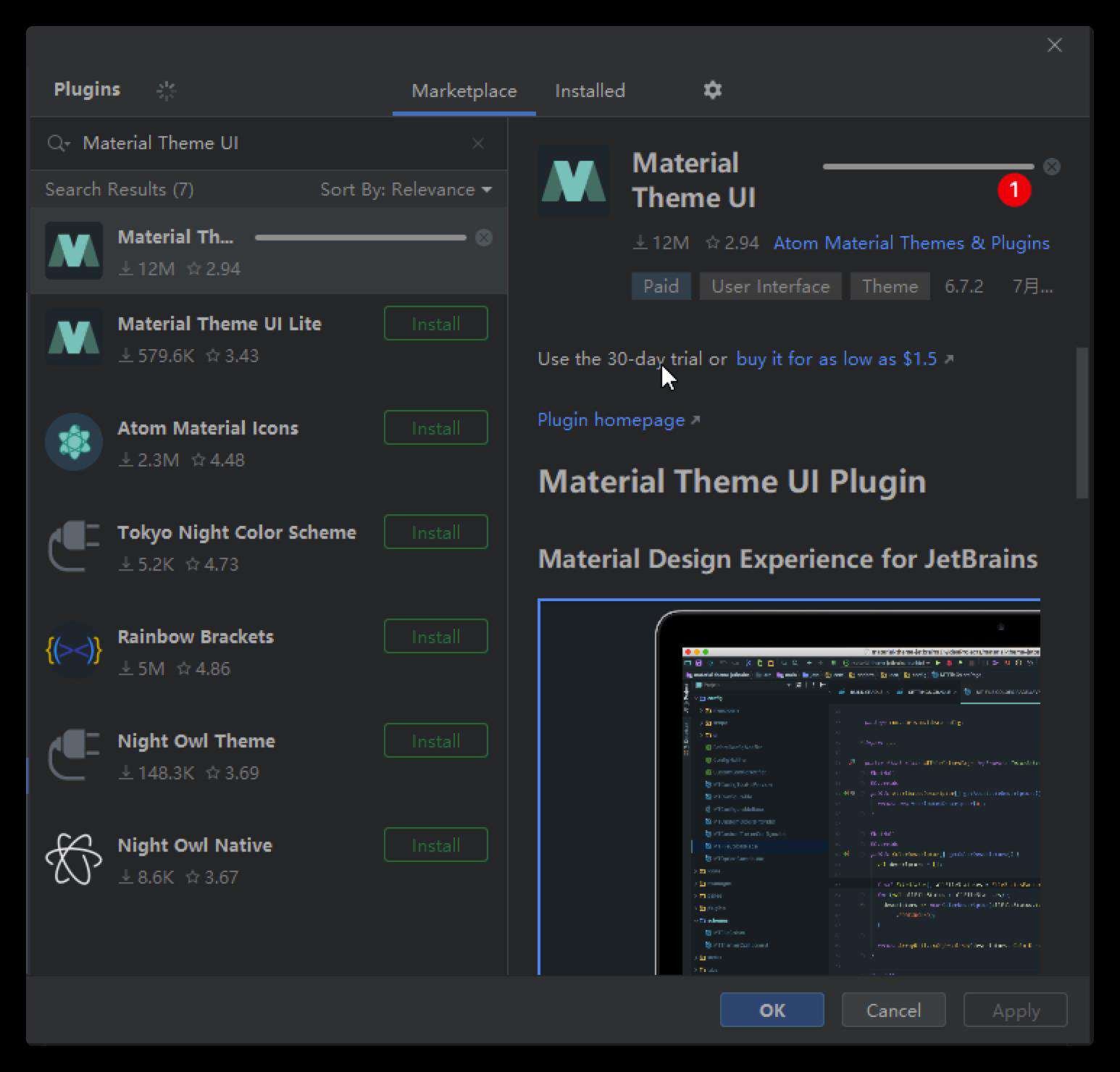Install Rainbow Brackets plugin
The height and width of the screenshot is (1072, 1120).
click(436, 636)
